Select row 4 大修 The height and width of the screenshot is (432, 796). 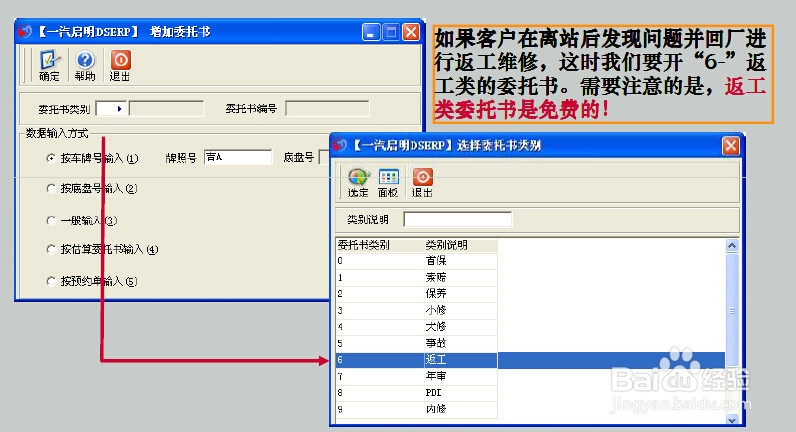(x=416, y=327)
